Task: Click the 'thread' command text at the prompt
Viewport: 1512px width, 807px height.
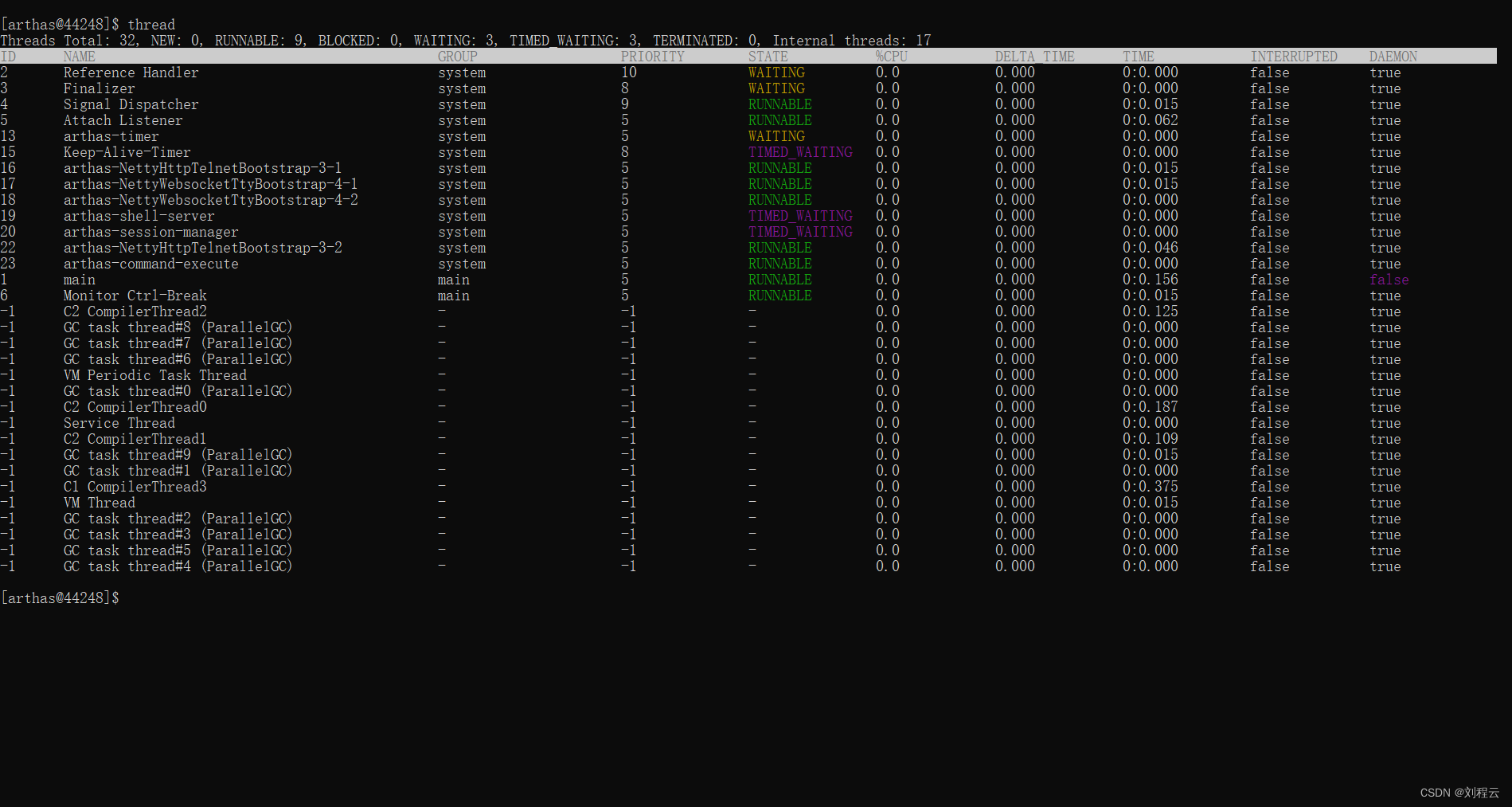Action: pos(151,25)
